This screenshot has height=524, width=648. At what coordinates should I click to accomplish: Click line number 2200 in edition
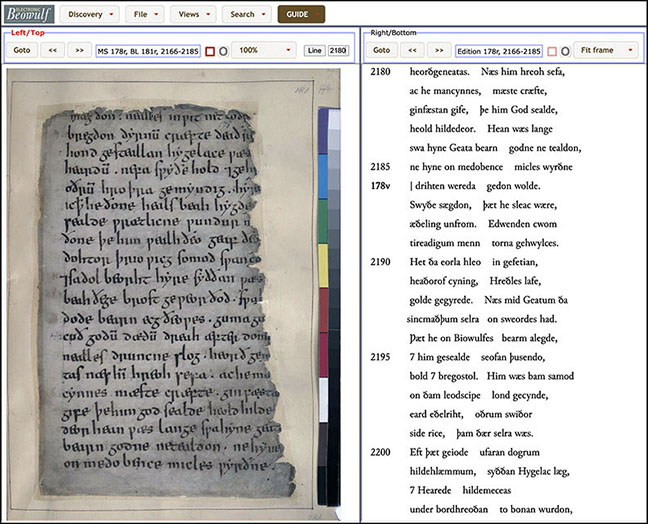[x=380, y=452]
